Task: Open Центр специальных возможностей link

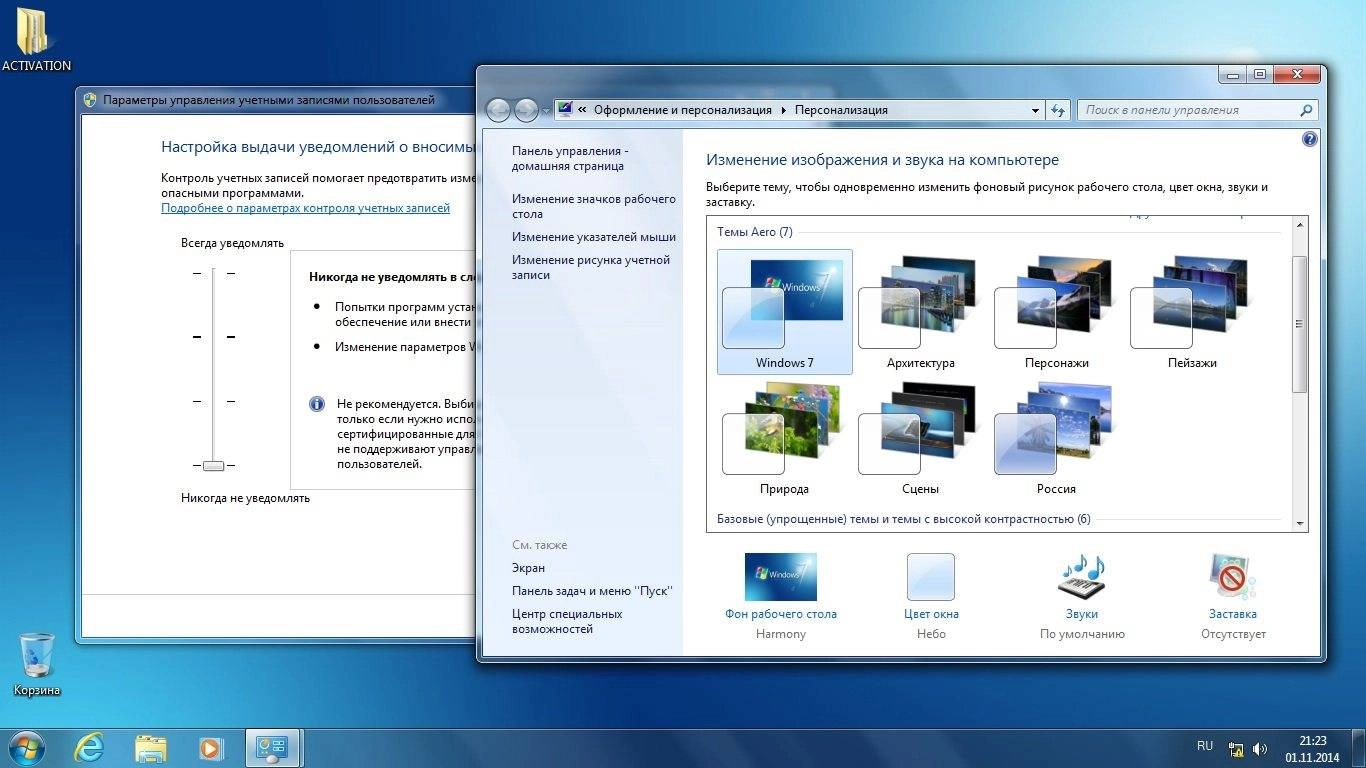Action: (567, 621)
